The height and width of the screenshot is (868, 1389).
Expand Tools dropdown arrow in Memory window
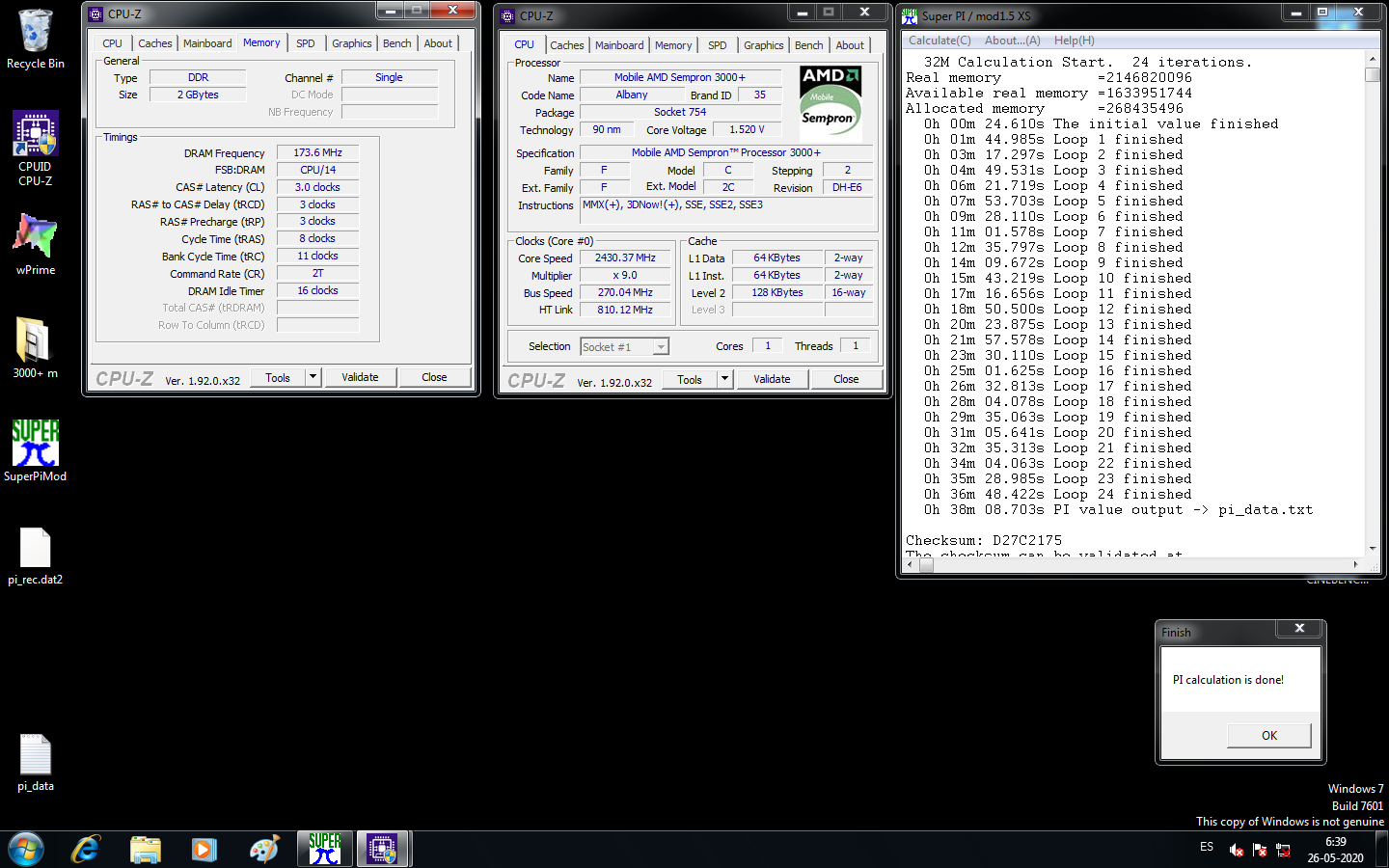point(313,377)
